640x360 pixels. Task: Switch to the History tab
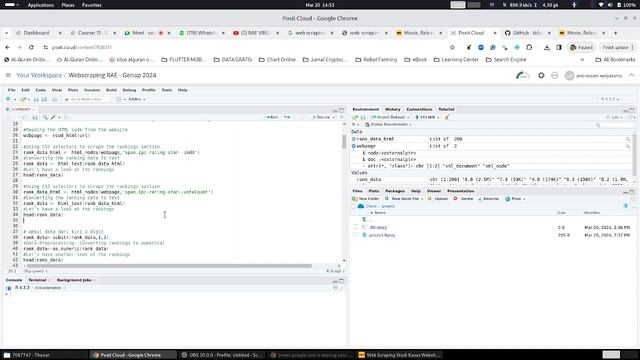click(393, 109)
